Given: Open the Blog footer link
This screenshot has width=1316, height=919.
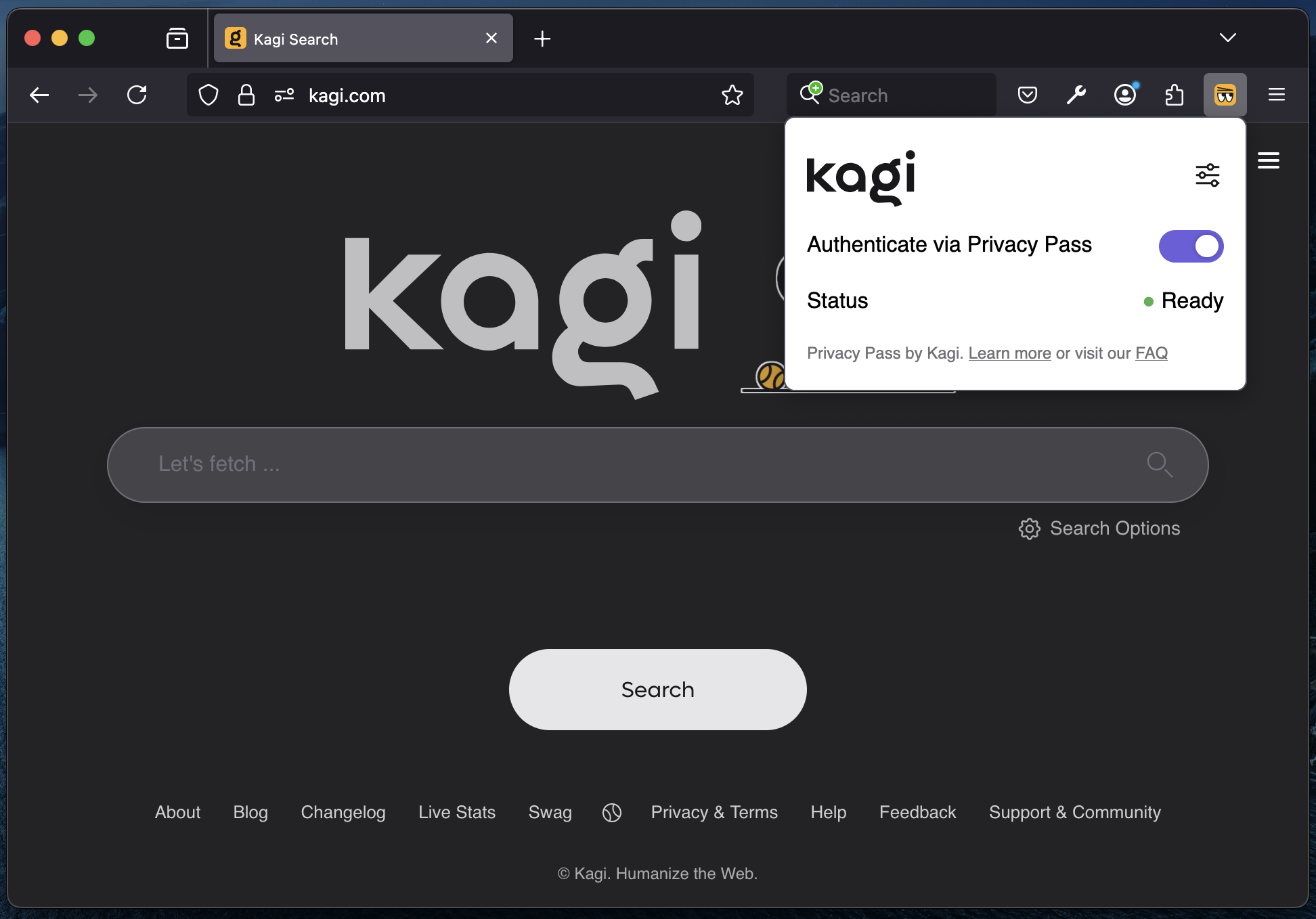Looking at the screenshot, I should [x=250, y=812].
